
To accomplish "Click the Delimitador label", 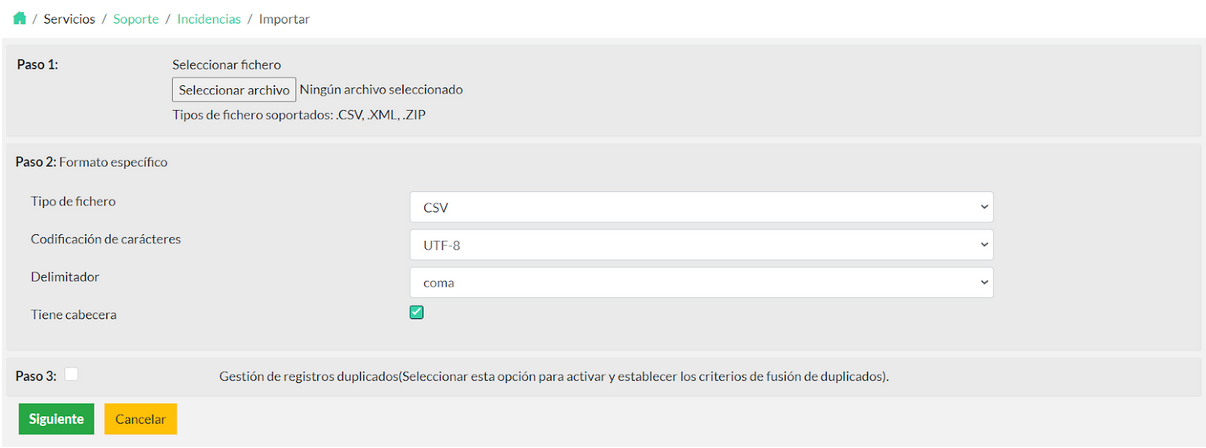I will pyautogui.click(x=65, y=277).
